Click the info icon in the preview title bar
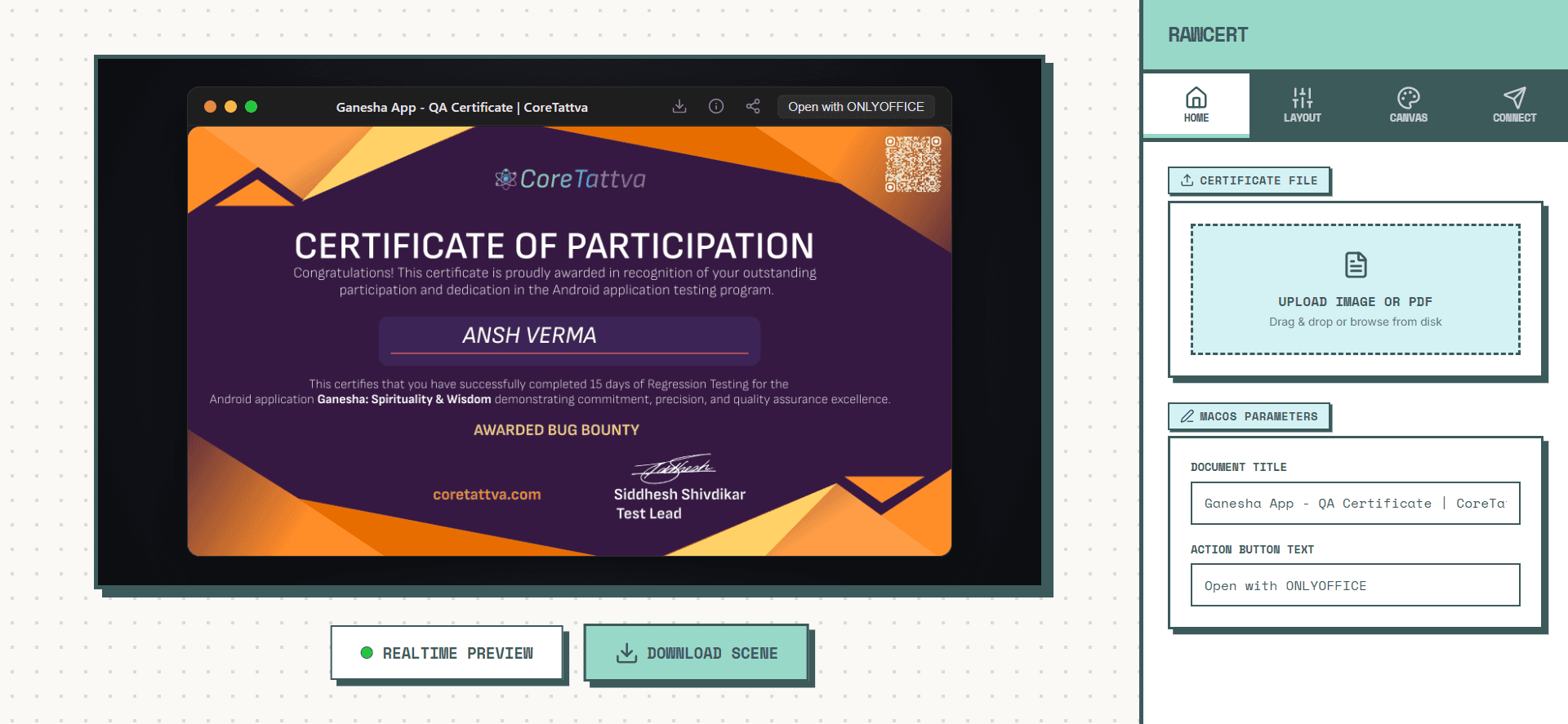The height and width of the screenshot is (724, 1568). pyautogui.click(x=716, y=106)
